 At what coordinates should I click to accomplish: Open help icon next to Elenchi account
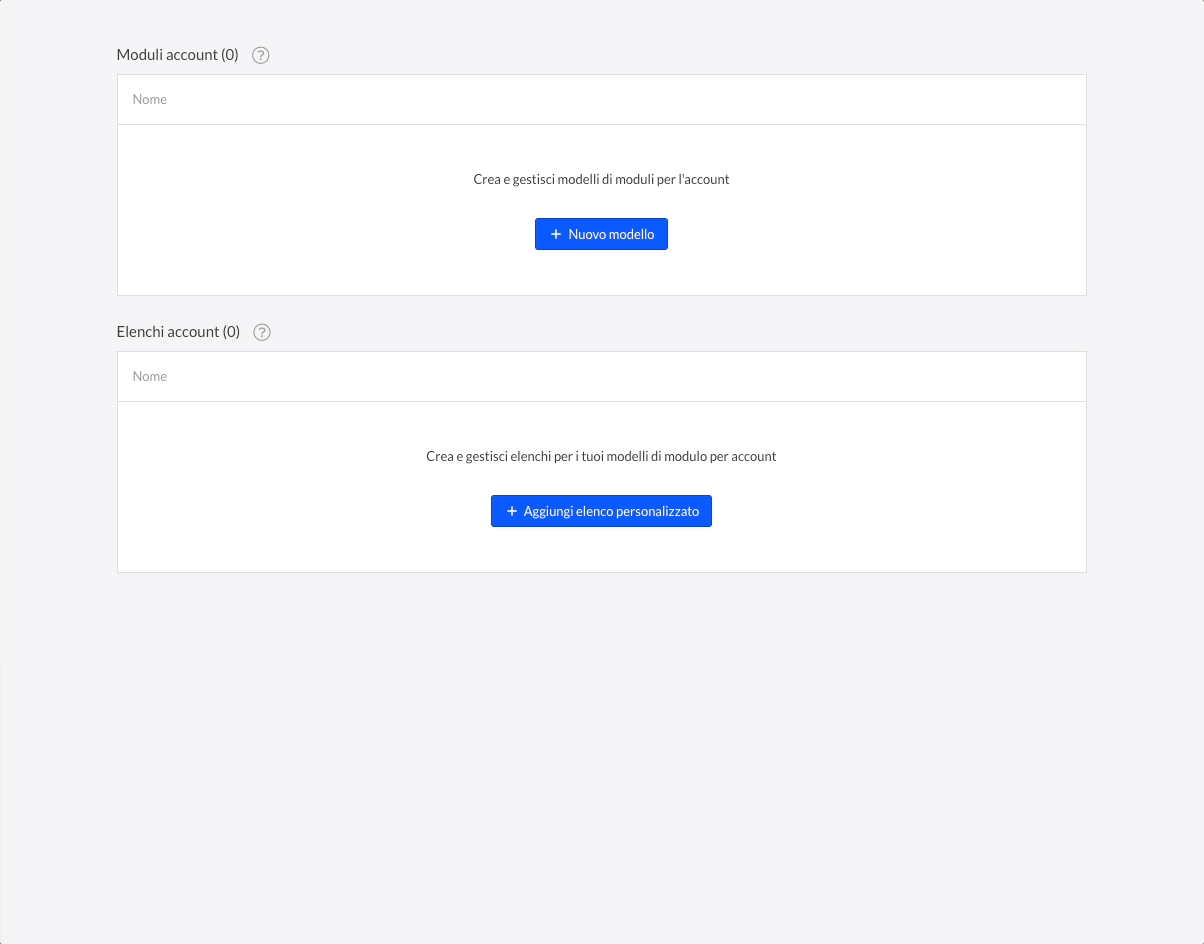click(262, 332)
